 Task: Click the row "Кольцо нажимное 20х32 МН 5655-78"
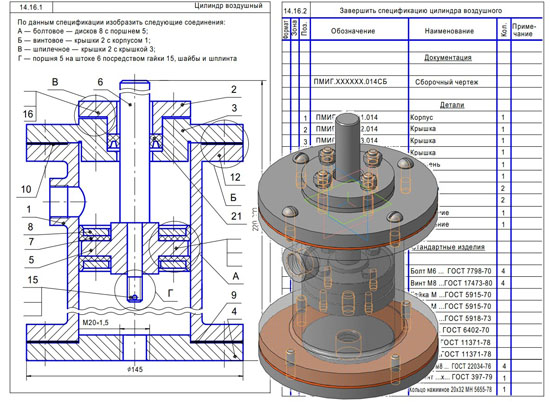451,390
